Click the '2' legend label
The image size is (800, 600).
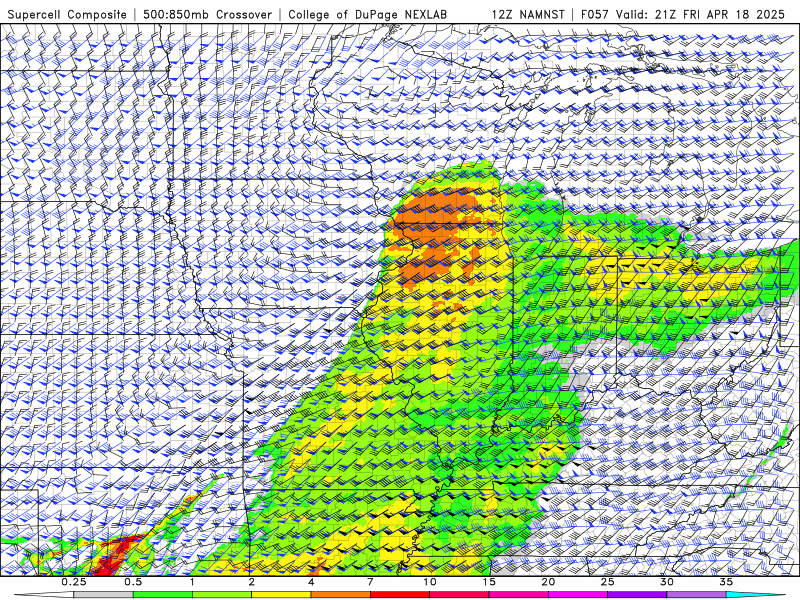[252, 582]
